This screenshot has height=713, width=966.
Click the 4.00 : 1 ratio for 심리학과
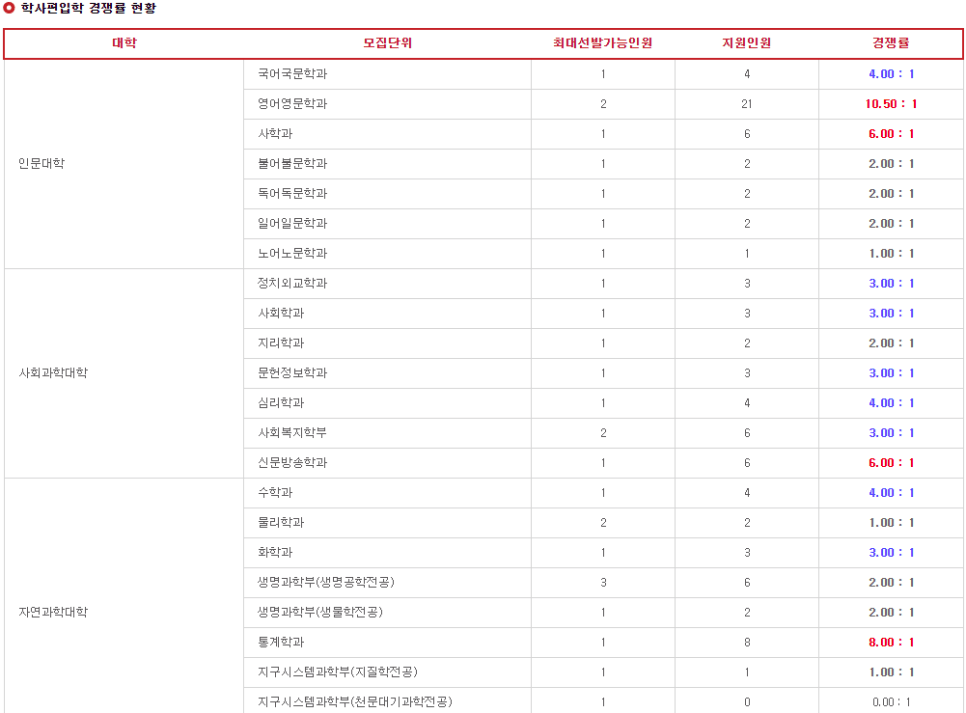pos(891,403)
